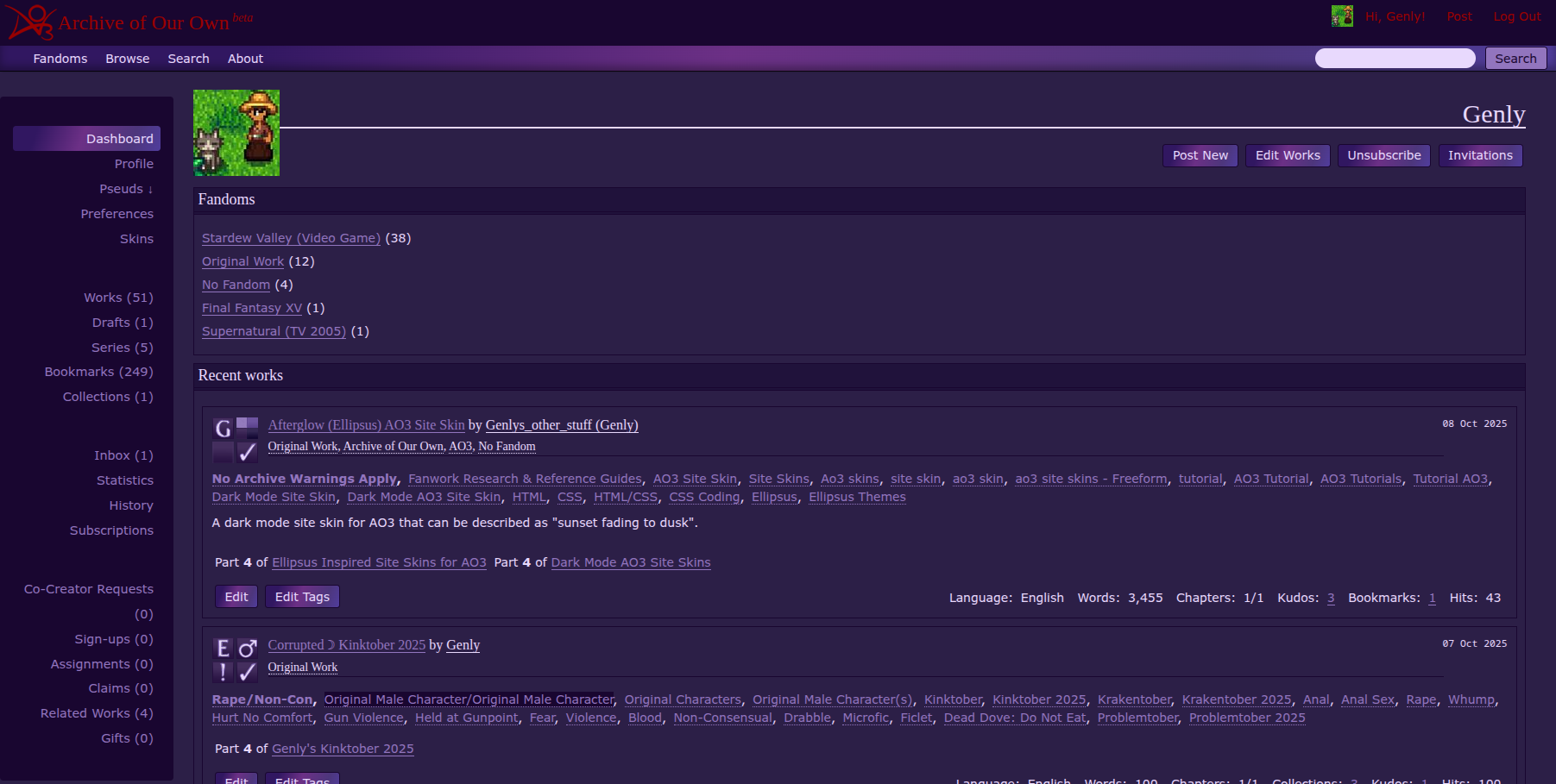The height and width of the screenshot is (784, 1556).
Task: Click the Unsubscribe button
Action: (1383, 155)
